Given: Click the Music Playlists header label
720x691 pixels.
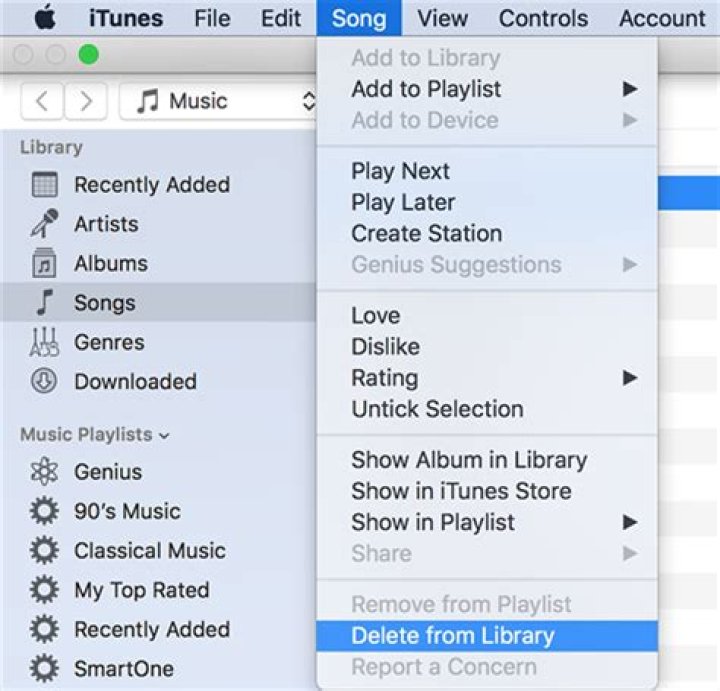Looking at the screenshot, I should (86, 434).
